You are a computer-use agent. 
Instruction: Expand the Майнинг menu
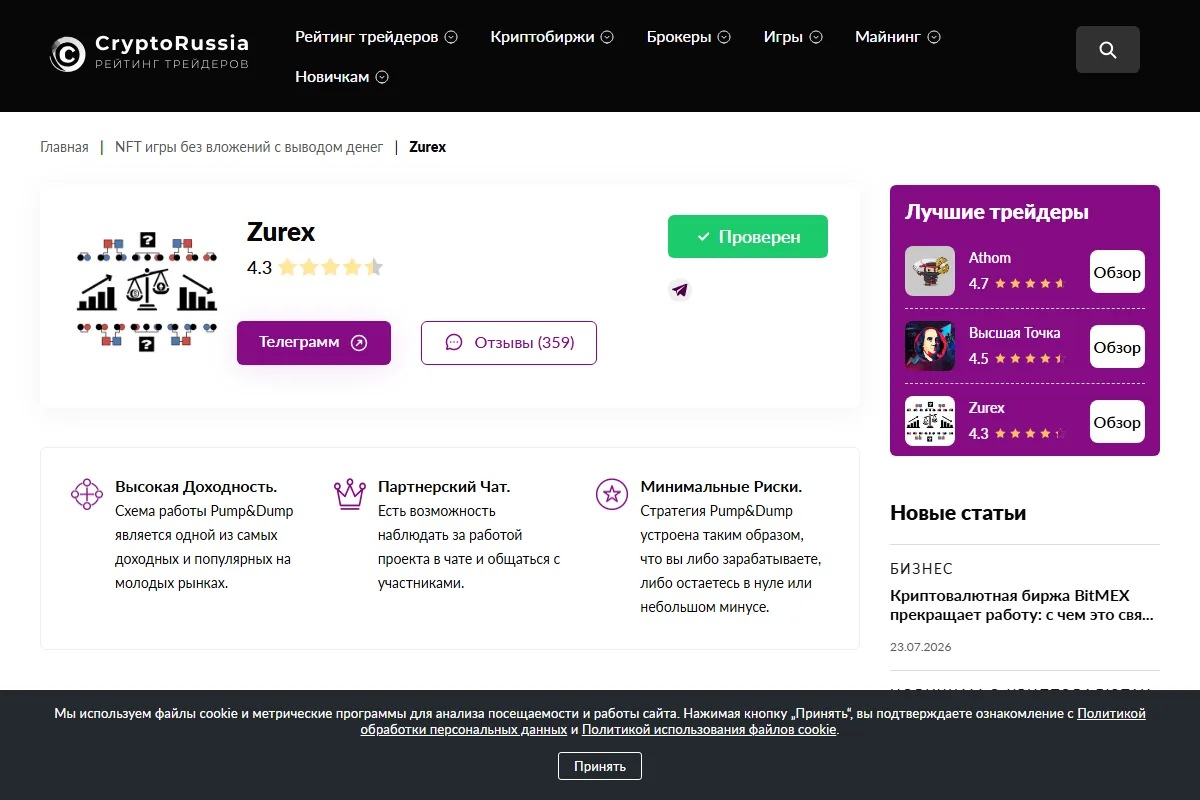tap(898, 37)
